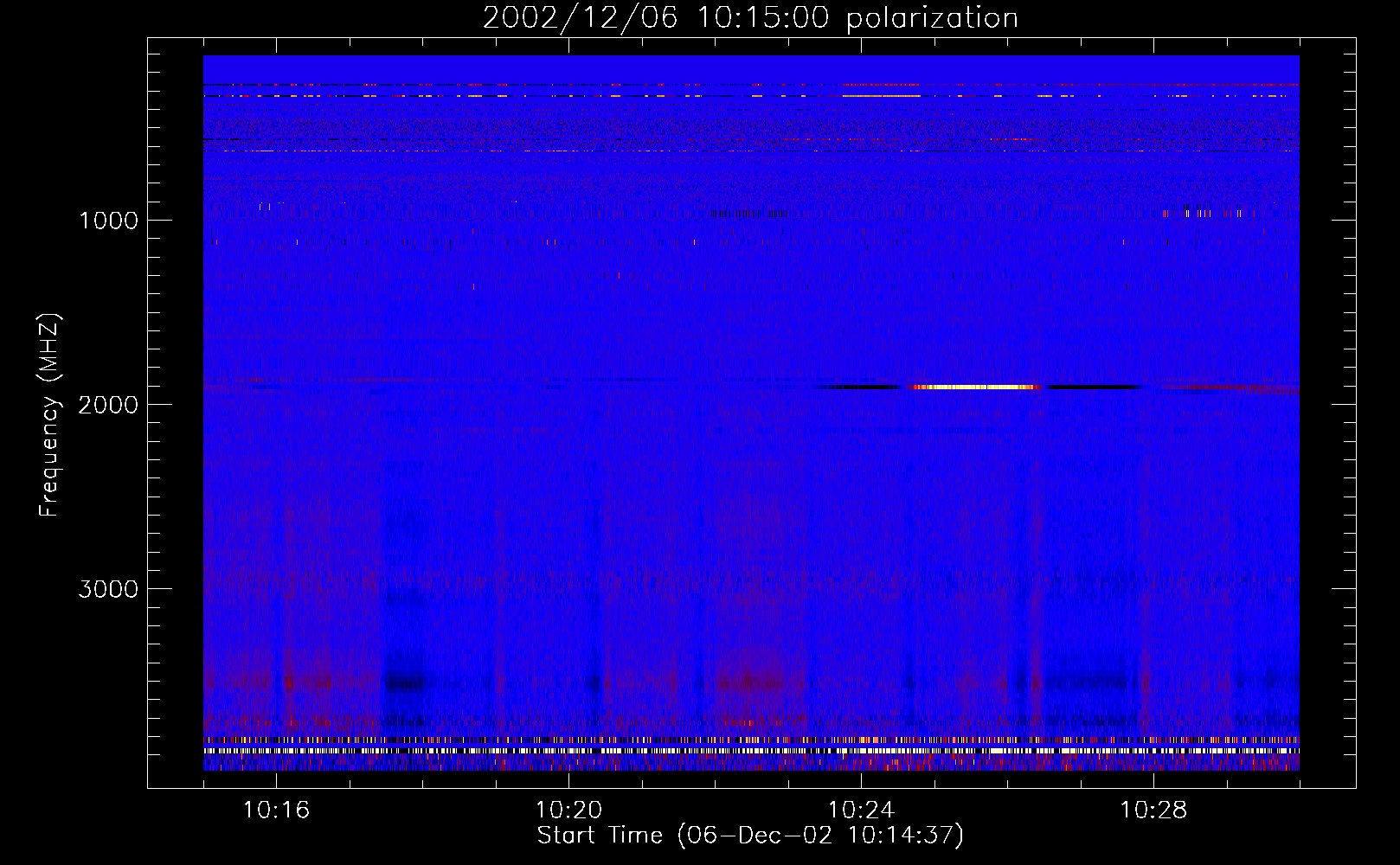Click the plot title '2002/12/06 10:15:00 polarization'
This screenshot has width=1400, height=865.
(750, 18)
